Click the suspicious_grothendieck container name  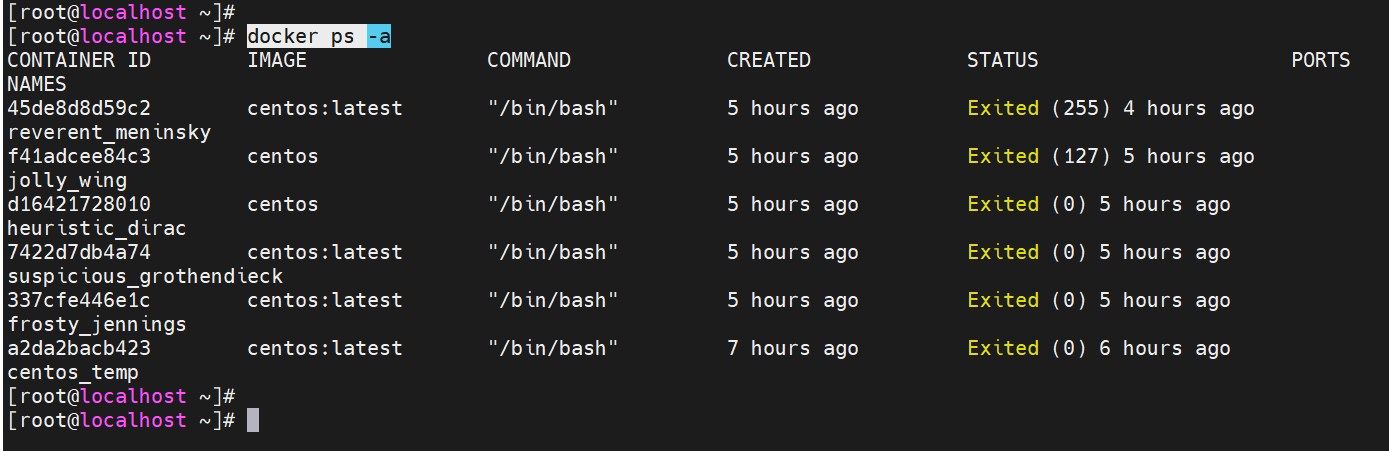point(145,276)
